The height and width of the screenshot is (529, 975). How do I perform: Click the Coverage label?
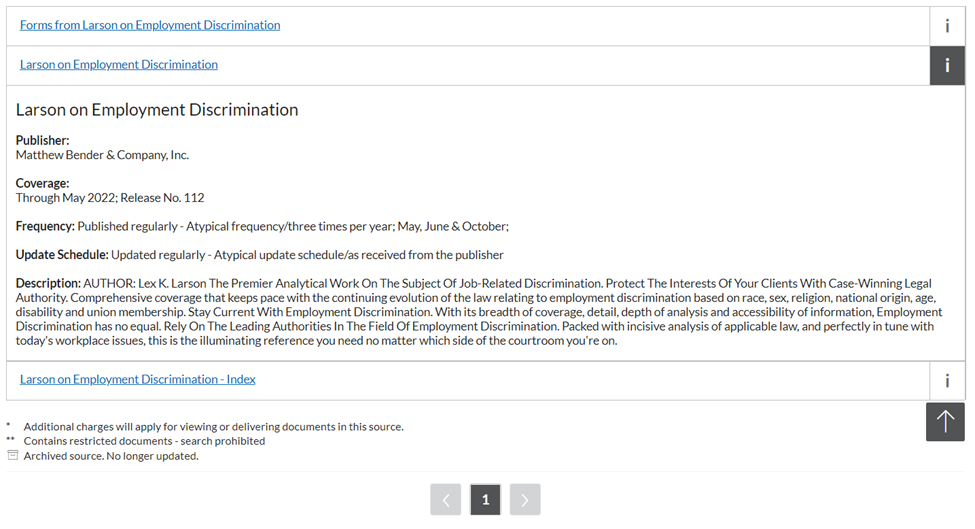[x=42, y=183]
